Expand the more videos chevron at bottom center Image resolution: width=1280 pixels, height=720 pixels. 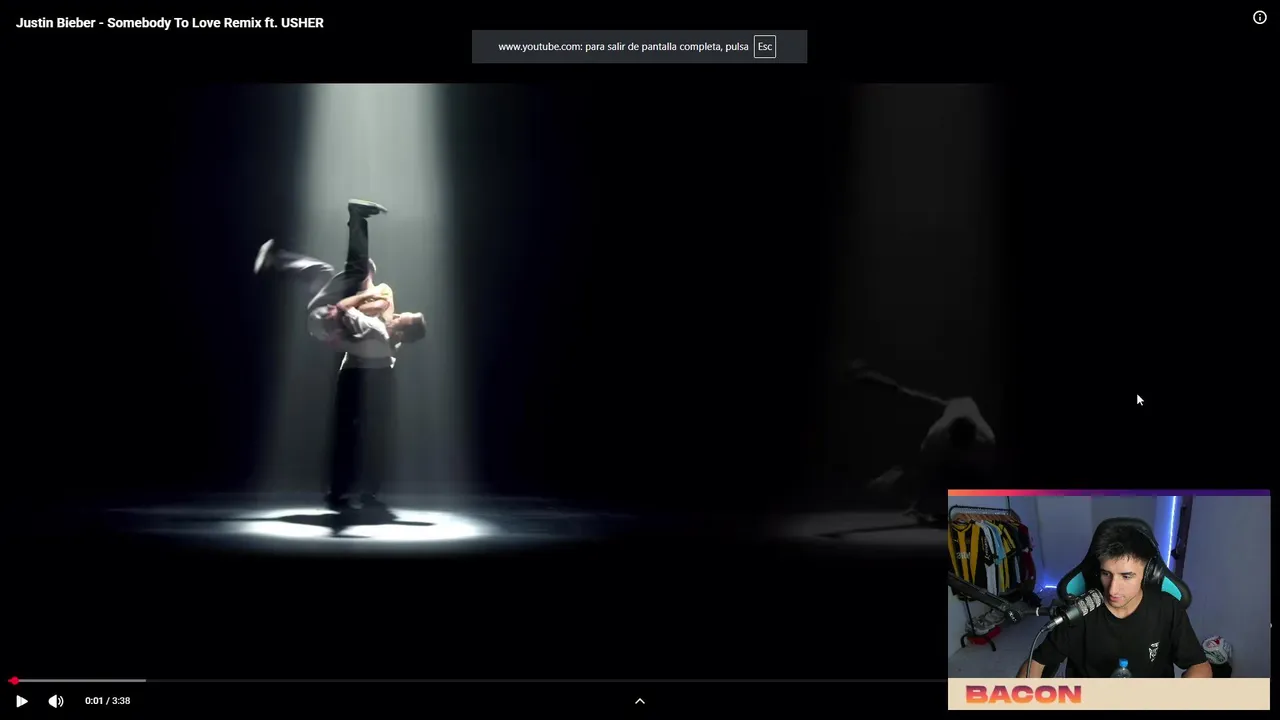(x=640, y=701)
